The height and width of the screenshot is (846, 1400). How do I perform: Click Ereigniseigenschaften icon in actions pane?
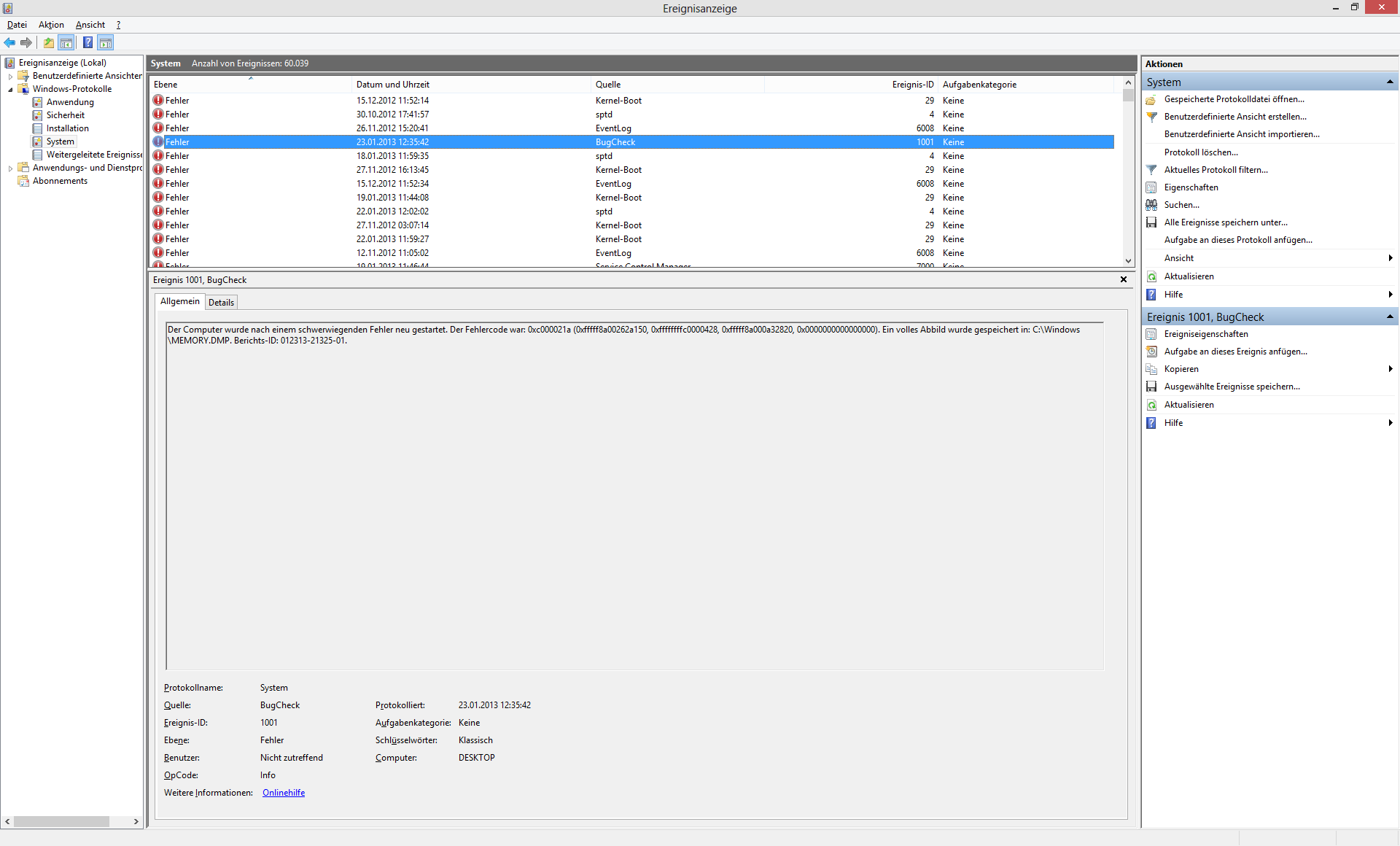1151,334
